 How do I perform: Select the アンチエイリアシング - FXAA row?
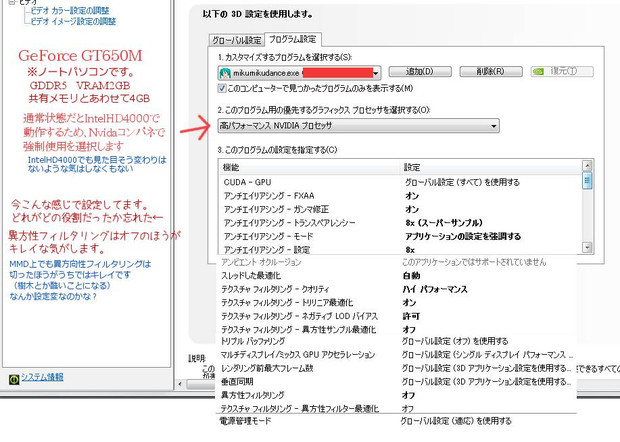click(400, 196)
